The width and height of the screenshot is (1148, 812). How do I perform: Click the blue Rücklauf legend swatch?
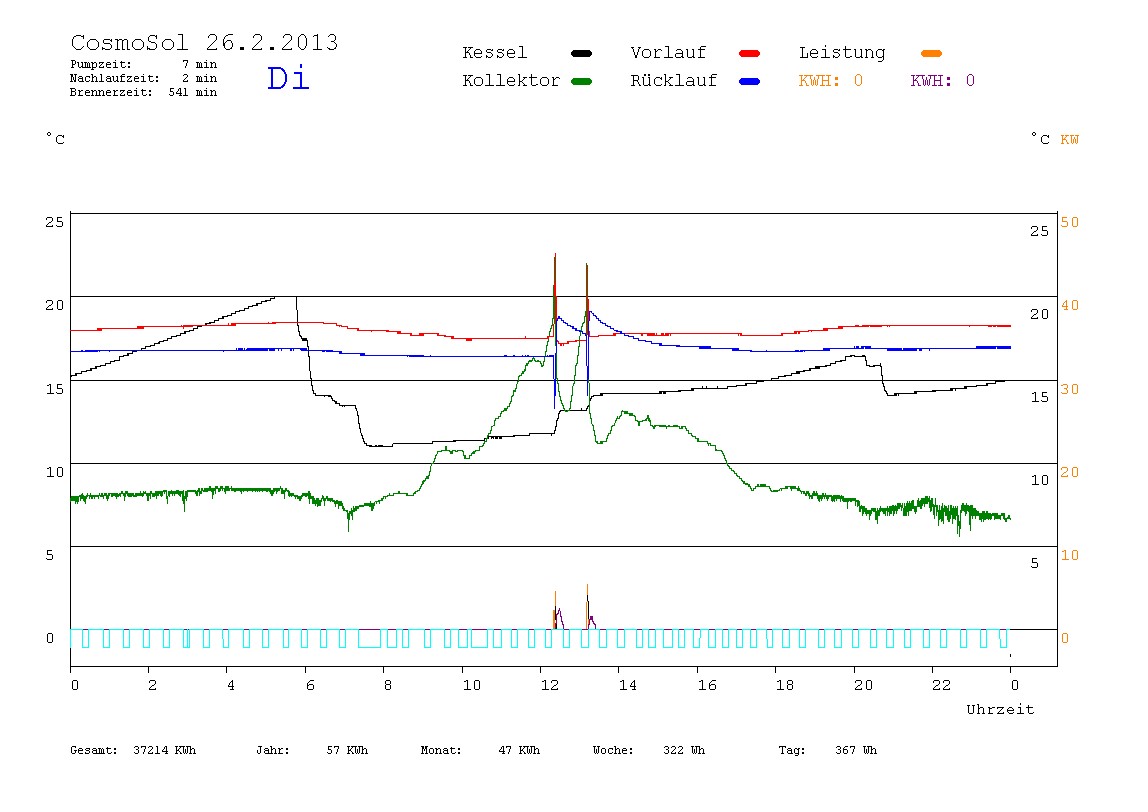[749, 81]
